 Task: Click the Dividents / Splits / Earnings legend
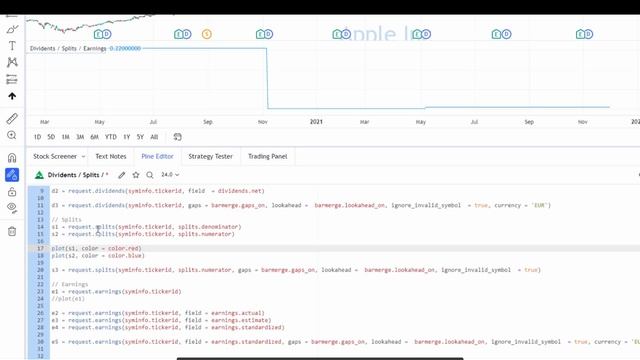point(68,49)
